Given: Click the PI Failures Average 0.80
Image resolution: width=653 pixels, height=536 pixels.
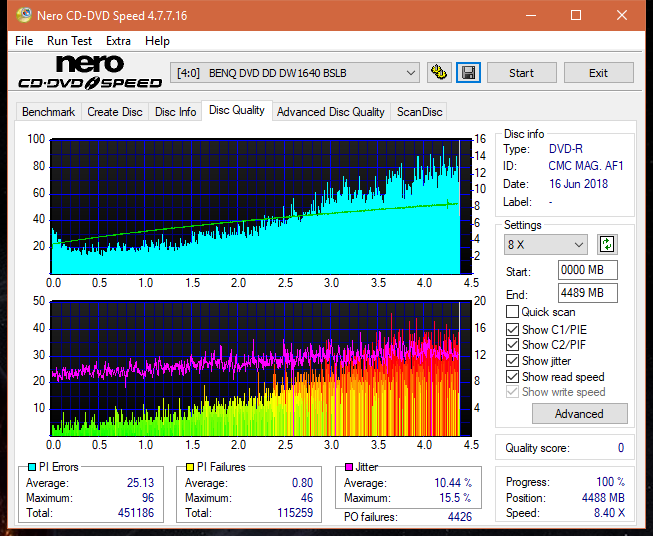Looking at the screenshot, I should [302, 483].
